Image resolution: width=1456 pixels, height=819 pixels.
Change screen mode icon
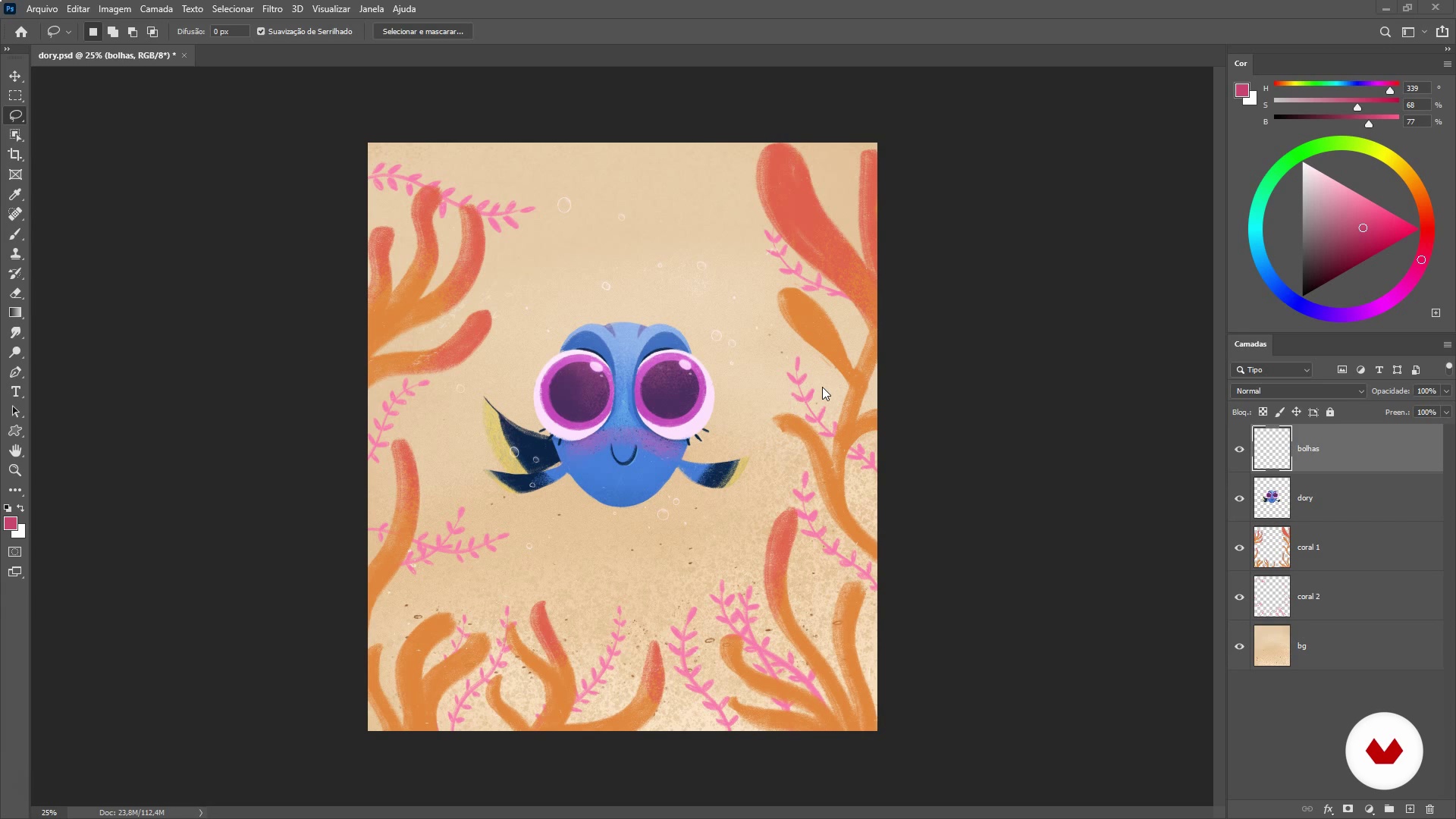pos(15,573)
